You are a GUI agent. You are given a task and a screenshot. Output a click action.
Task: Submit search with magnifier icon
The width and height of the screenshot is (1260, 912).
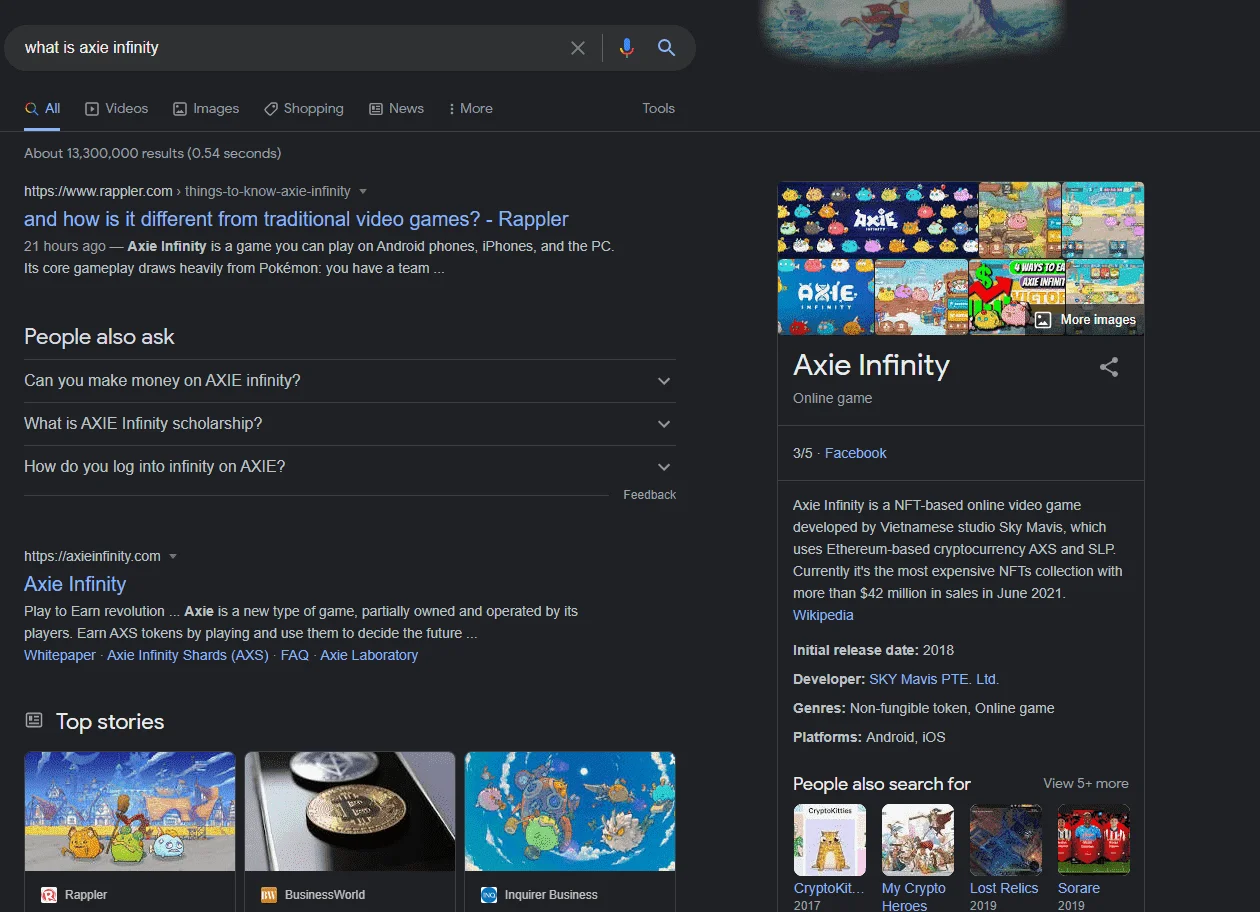click(x=666, y=48)
